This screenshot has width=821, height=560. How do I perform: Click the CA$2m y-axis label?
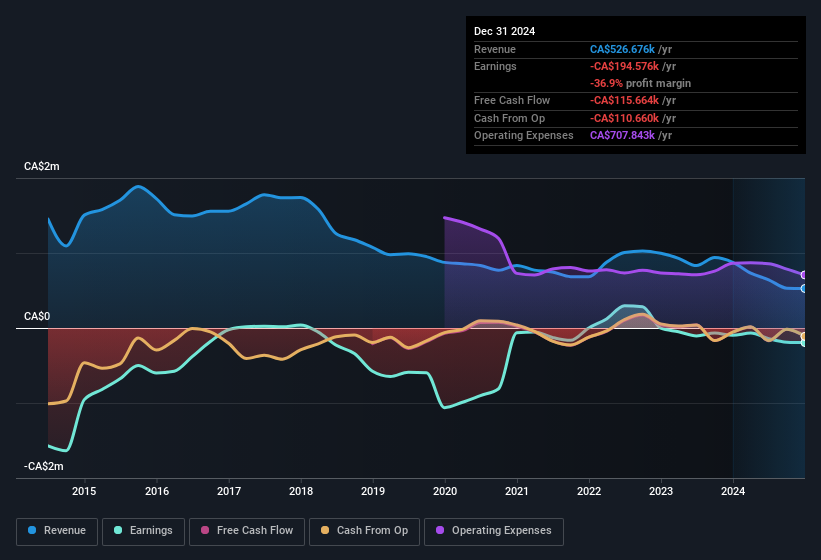(x=42, y=166)
